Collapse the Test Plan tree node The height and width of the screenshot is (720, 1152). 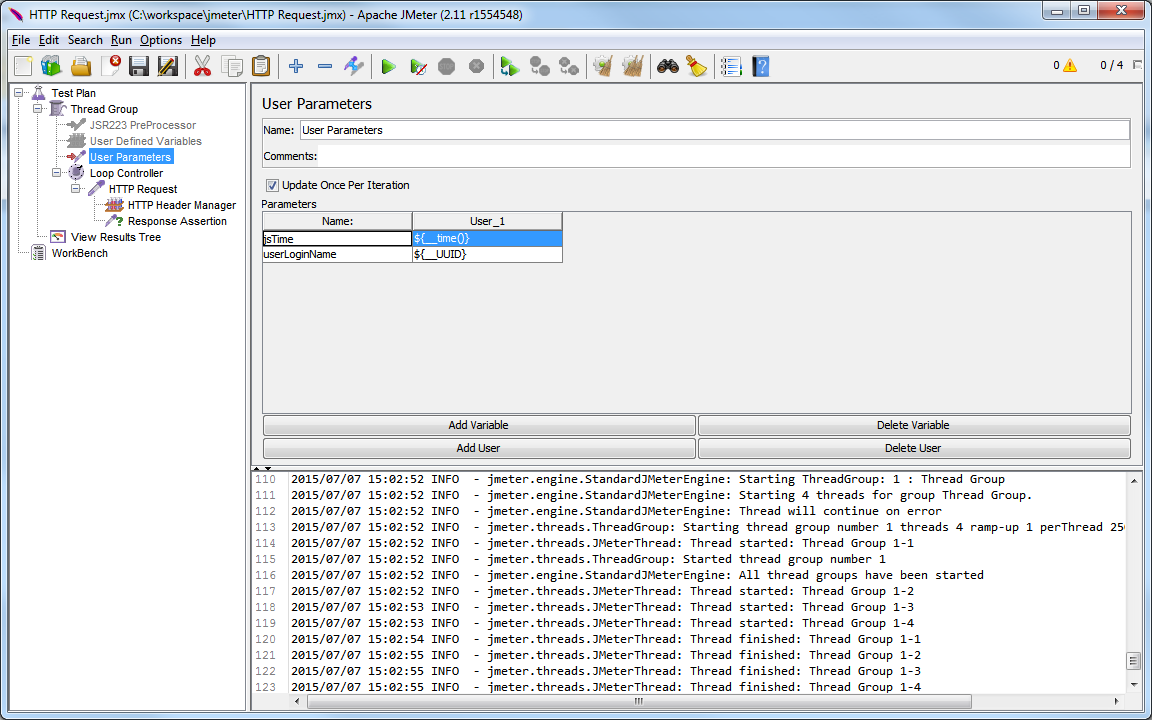click(x=20, y=93)
